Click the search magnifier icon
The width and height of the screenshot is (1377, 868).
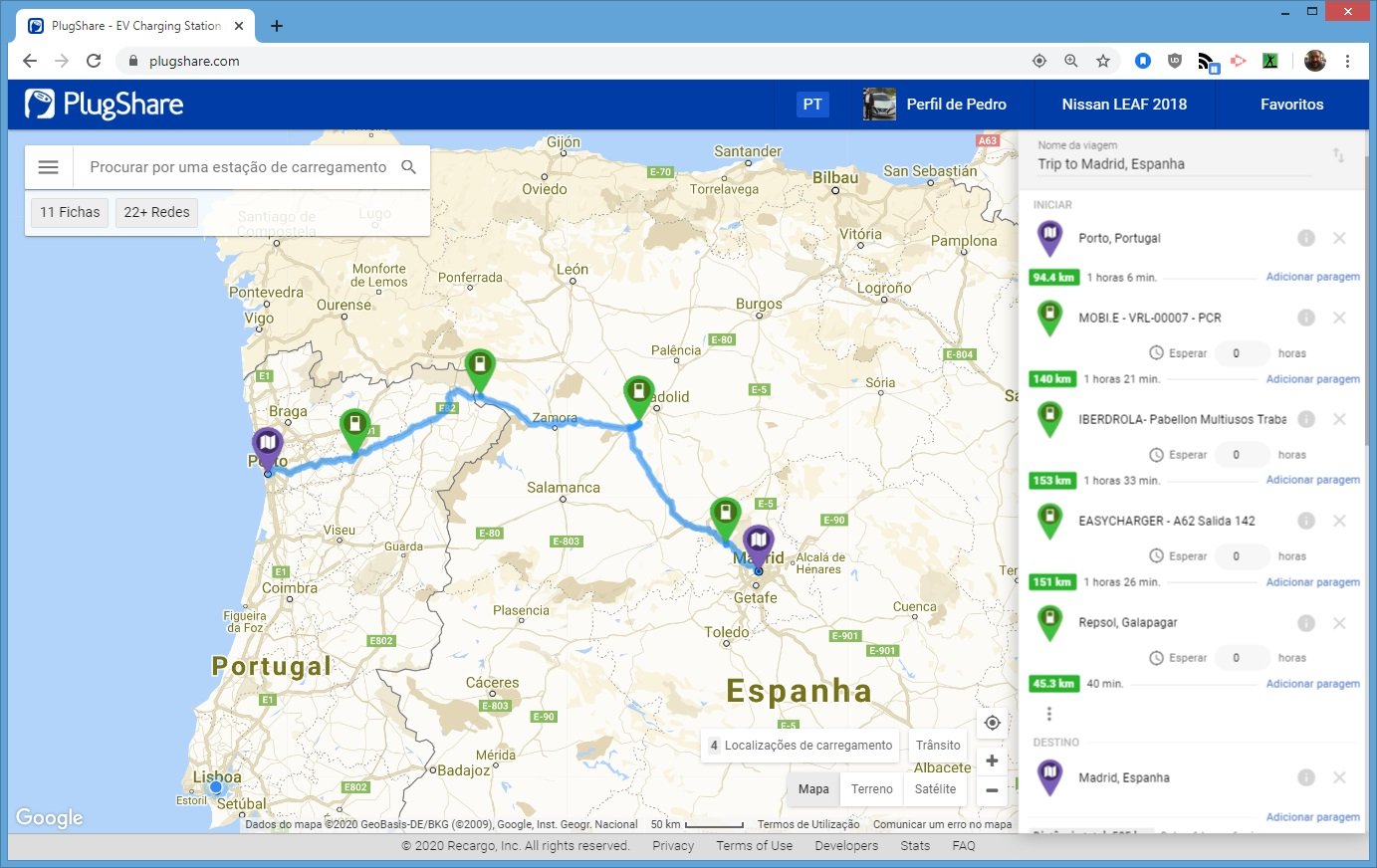(408, 167)
